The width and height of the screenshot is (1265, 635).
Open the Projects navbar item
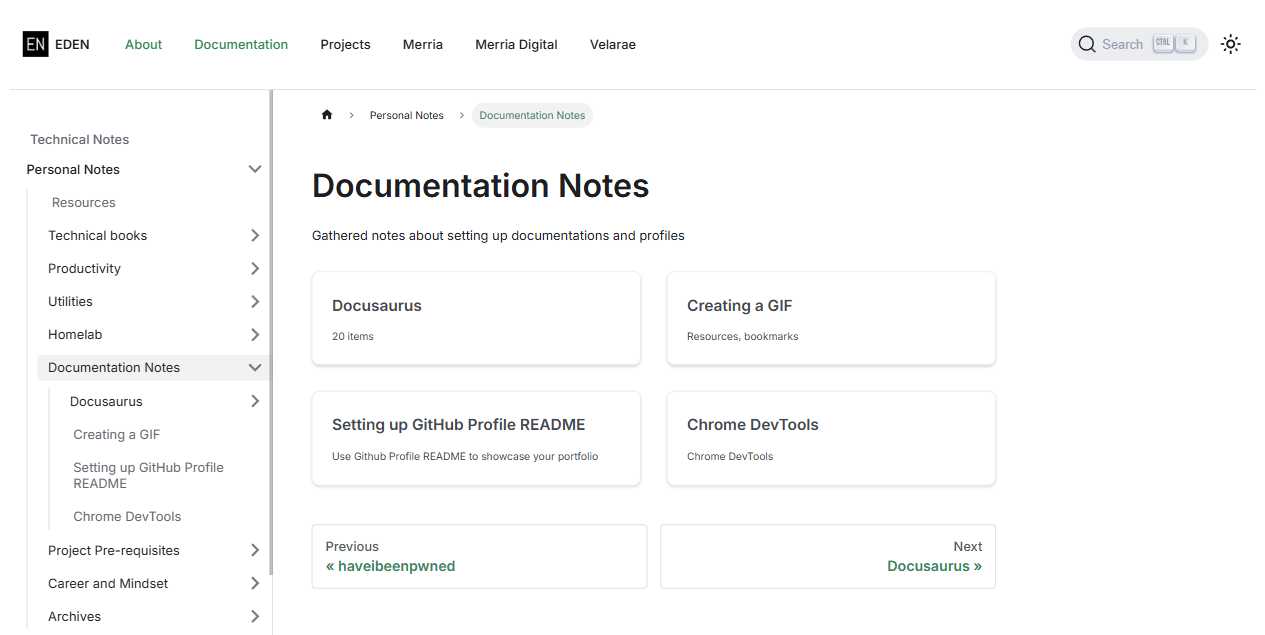345,44
